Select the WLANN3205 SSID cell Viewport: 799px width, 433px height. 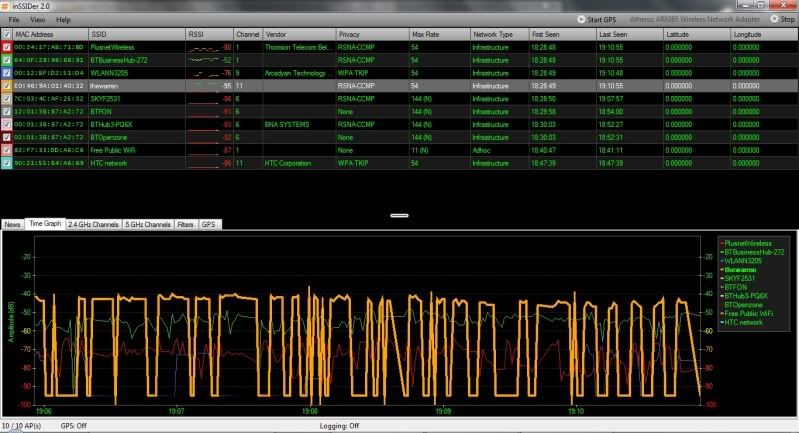pyautogui.click(x=137, y=73)
